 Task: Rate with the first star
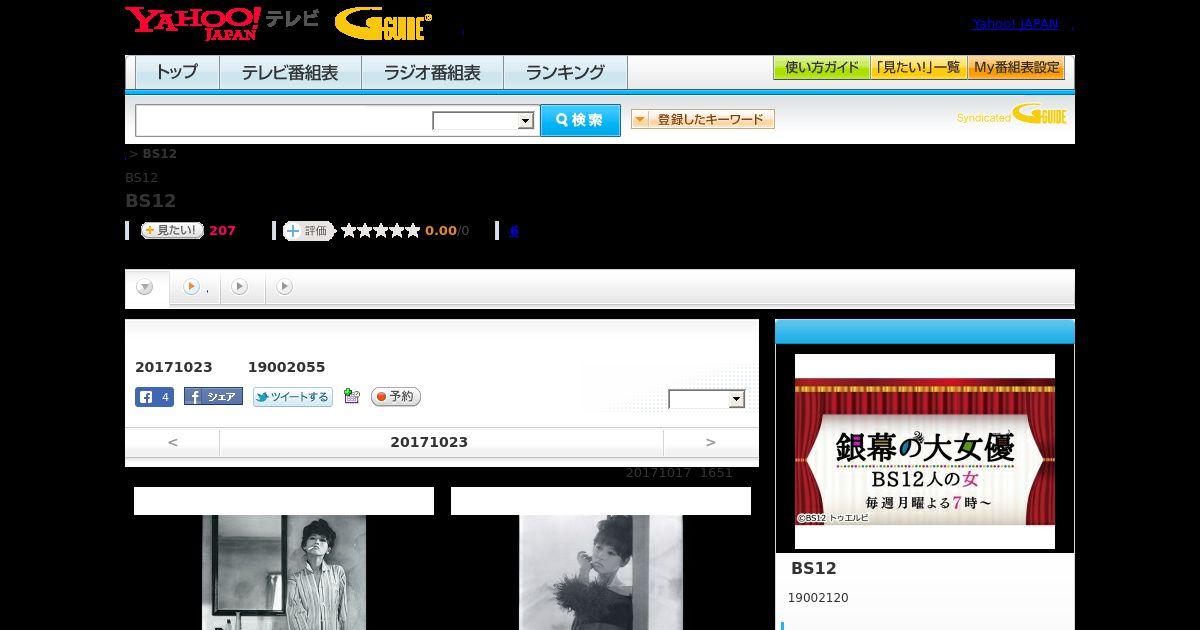pyautogui.click(x=349, y=230)
